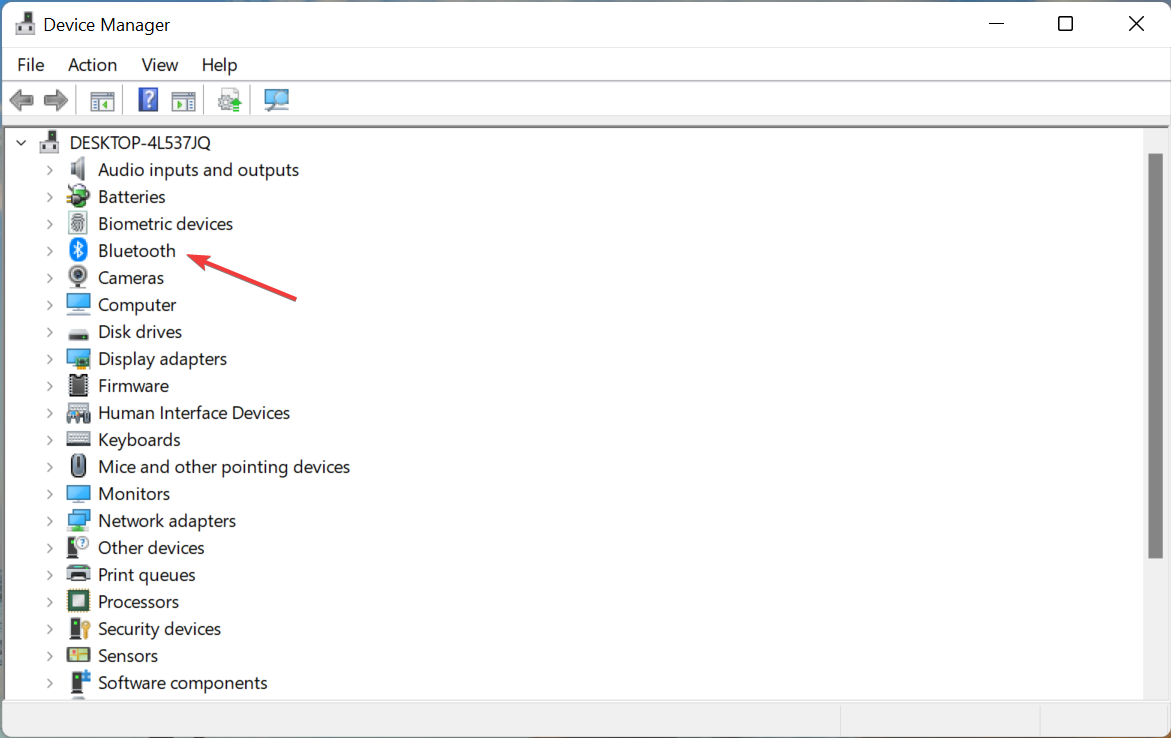Click the Forward arrow toolbar icon
Screen dimensions: 1171x738
[56, 99]
